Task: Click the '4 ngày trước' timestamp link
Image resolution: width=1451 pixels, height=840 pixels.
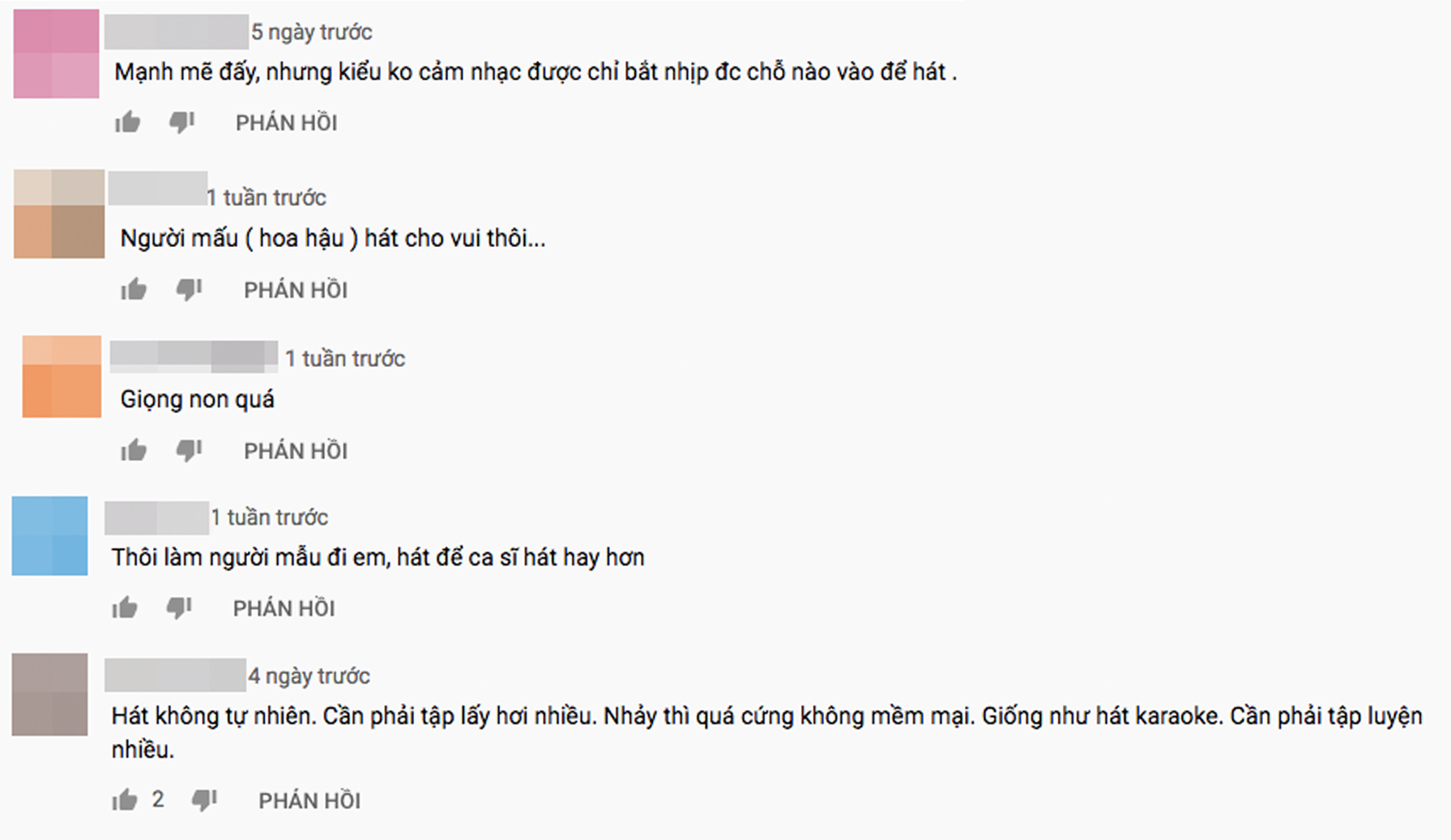Action: (x=309, y=676)
